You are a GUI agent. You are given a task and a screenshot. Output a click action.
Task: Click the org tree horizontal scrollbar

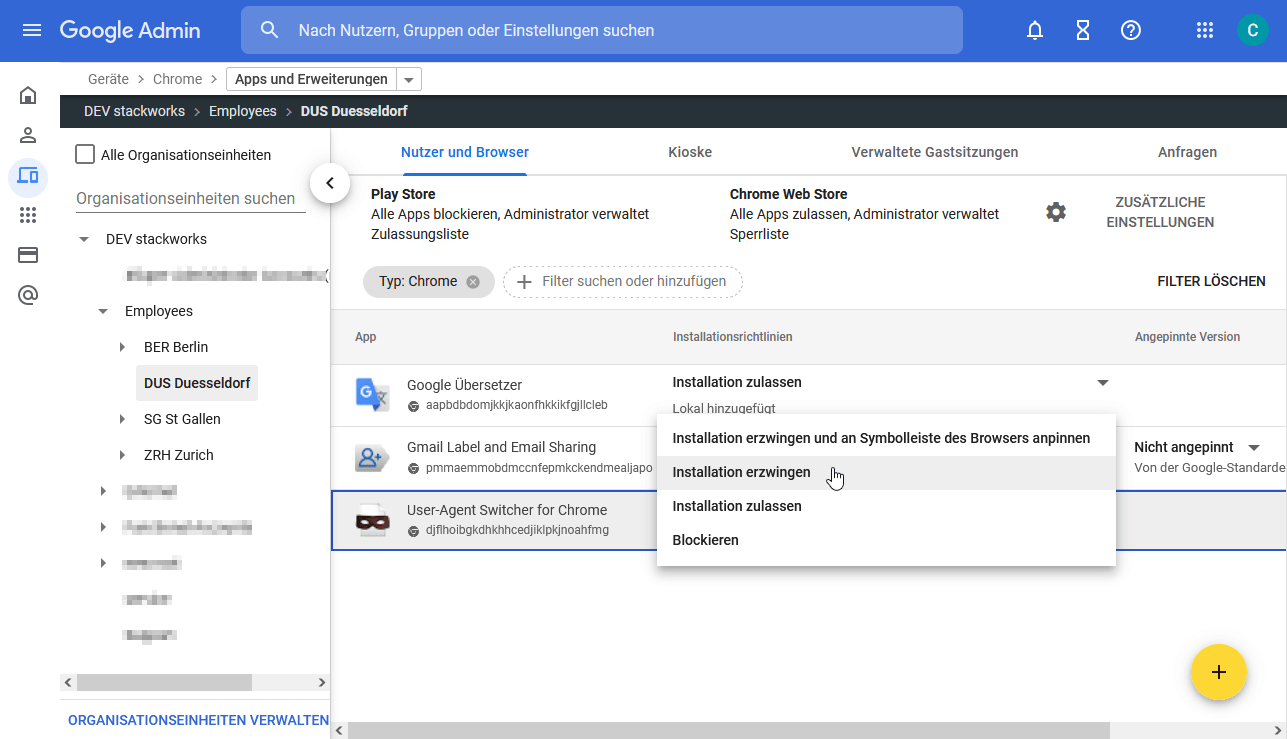click(x=165, y=682)
